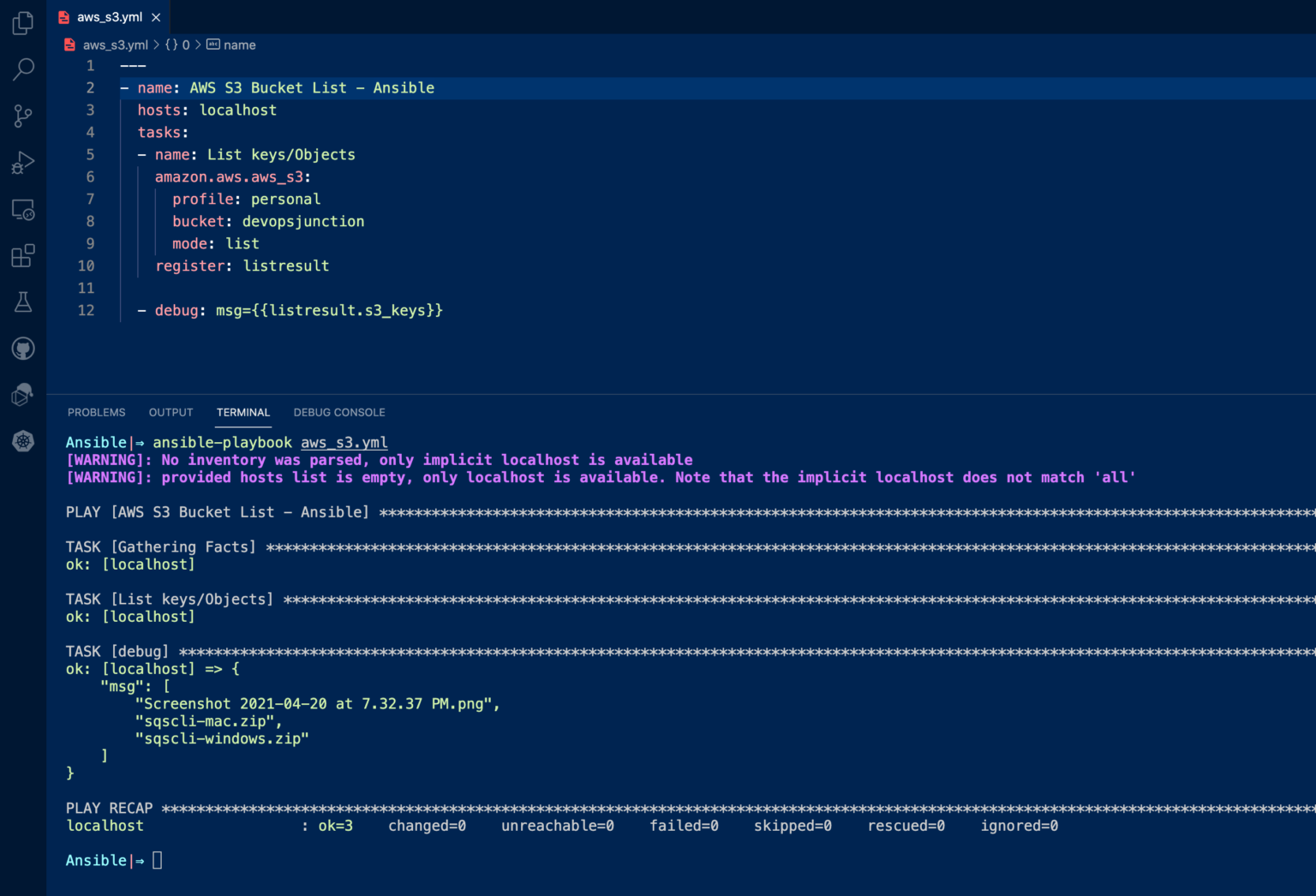Close the aws_s3.yml editor tab
This screenshot has height=896, width=1316.
[x=156, y=16]
